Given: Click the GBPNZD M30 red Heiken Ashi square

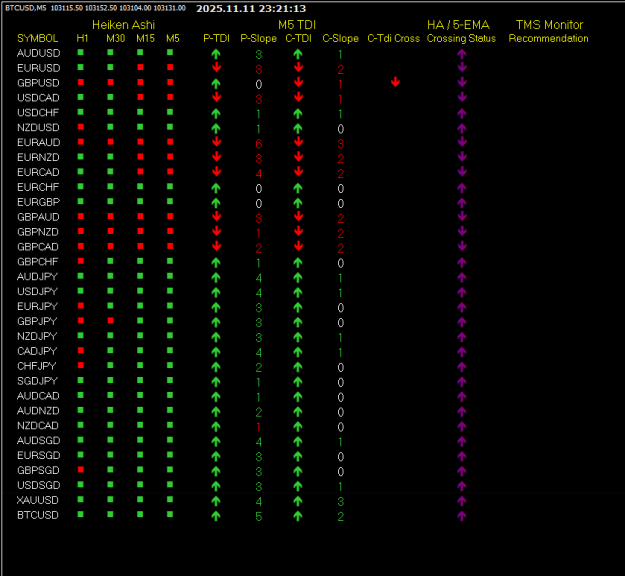Looking at the screenshot, I should 110,231.
